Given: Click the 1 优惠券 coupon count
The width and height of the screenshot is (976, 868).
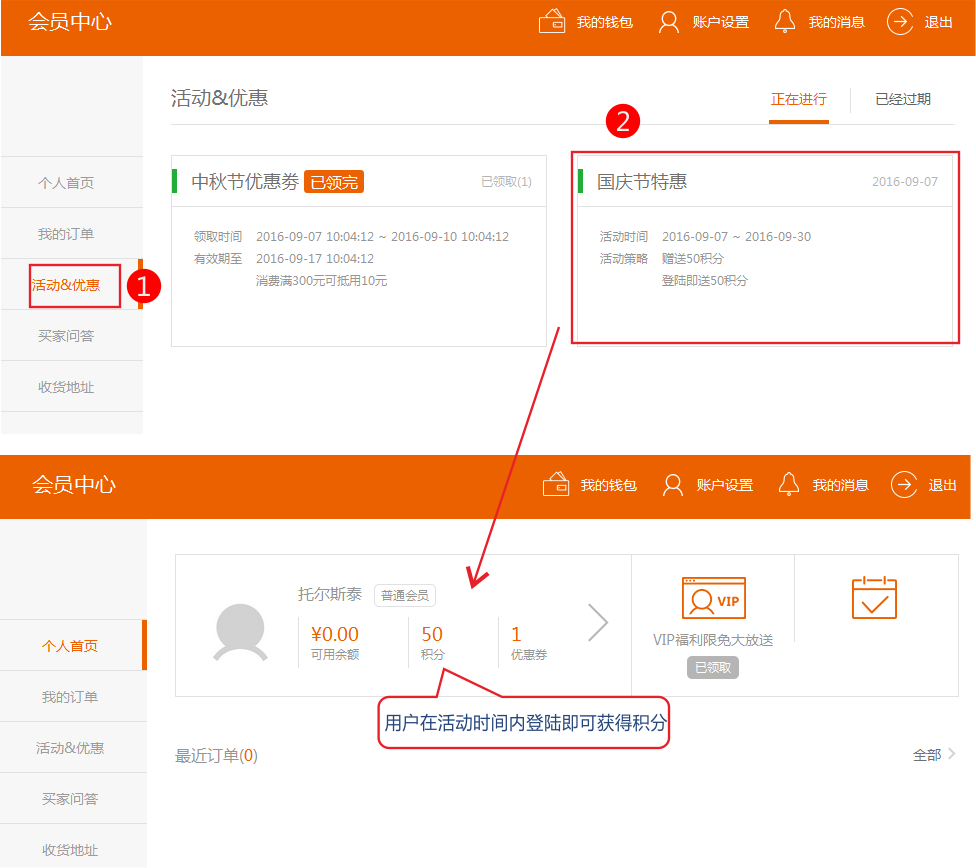Looking at the screenshot, I should (517, 635).
